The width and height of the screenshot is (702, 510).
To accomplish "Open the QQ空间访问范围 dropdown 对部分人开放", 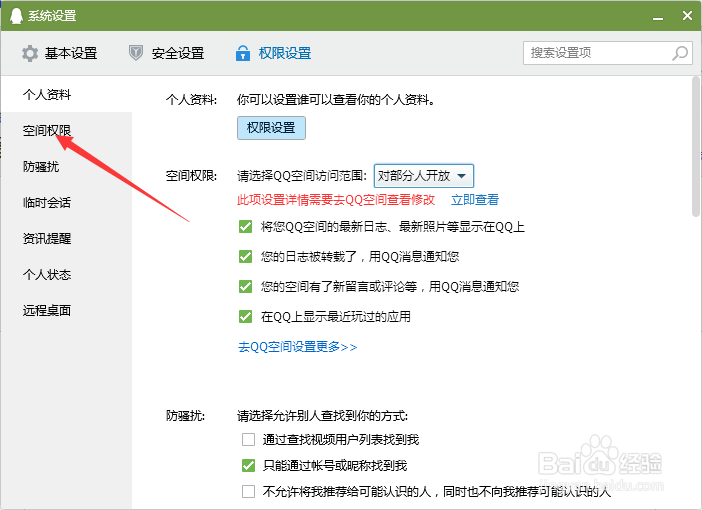I will 424,176.
